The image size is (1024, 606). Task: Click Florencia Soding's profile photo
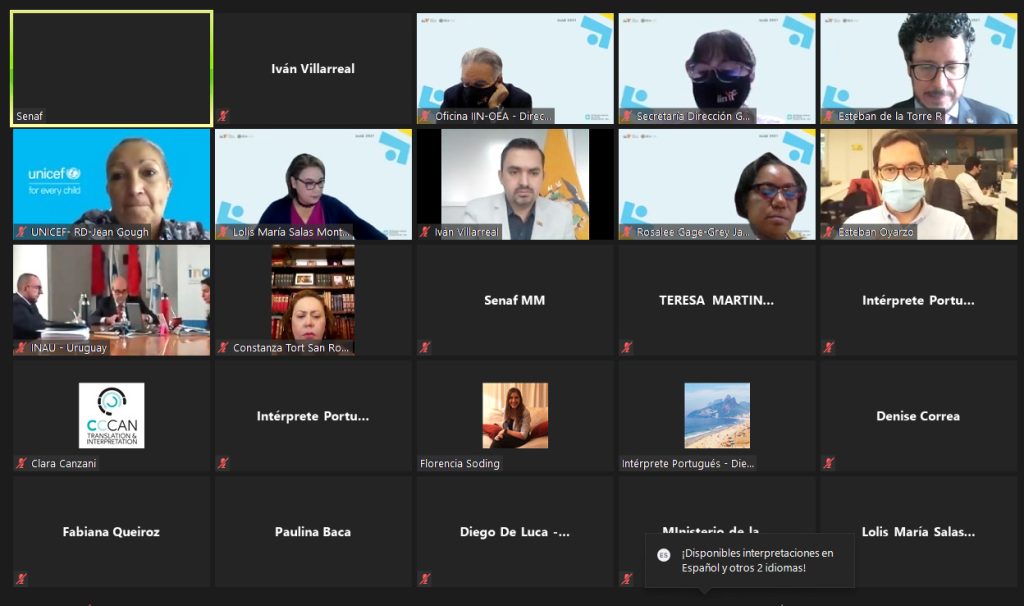(515, 415)
